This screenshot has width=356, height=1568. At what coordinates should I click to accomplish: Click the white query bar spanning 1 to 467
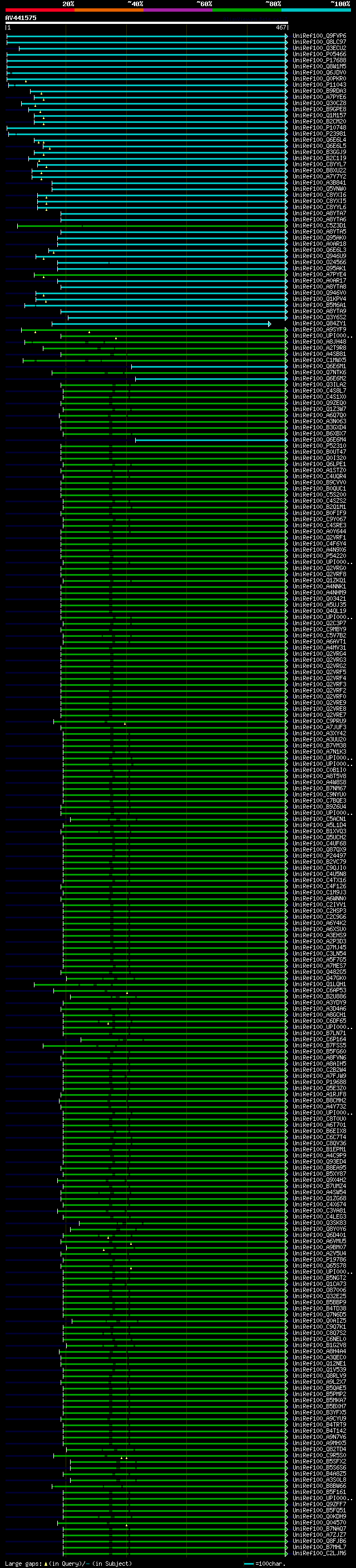pyautogui.click(x=147, y=23)
